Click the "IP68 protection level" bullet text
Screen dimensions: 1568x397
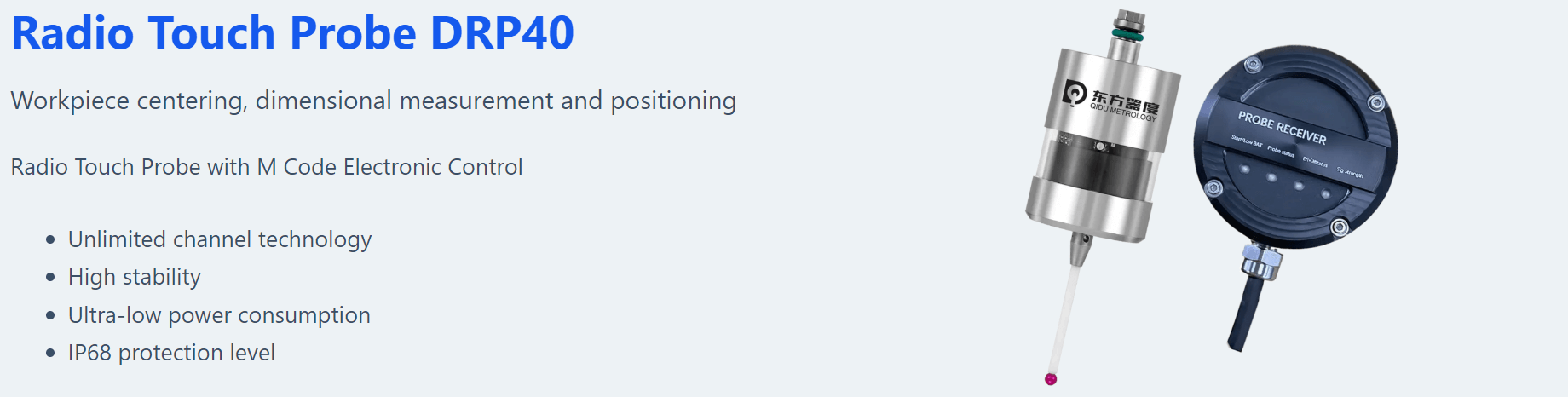[171, 353]
